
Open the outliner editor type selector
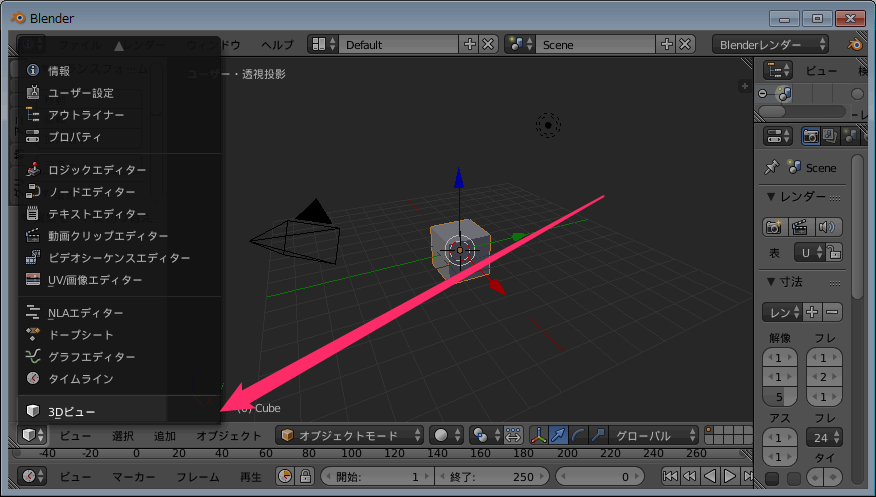[778, 70]
